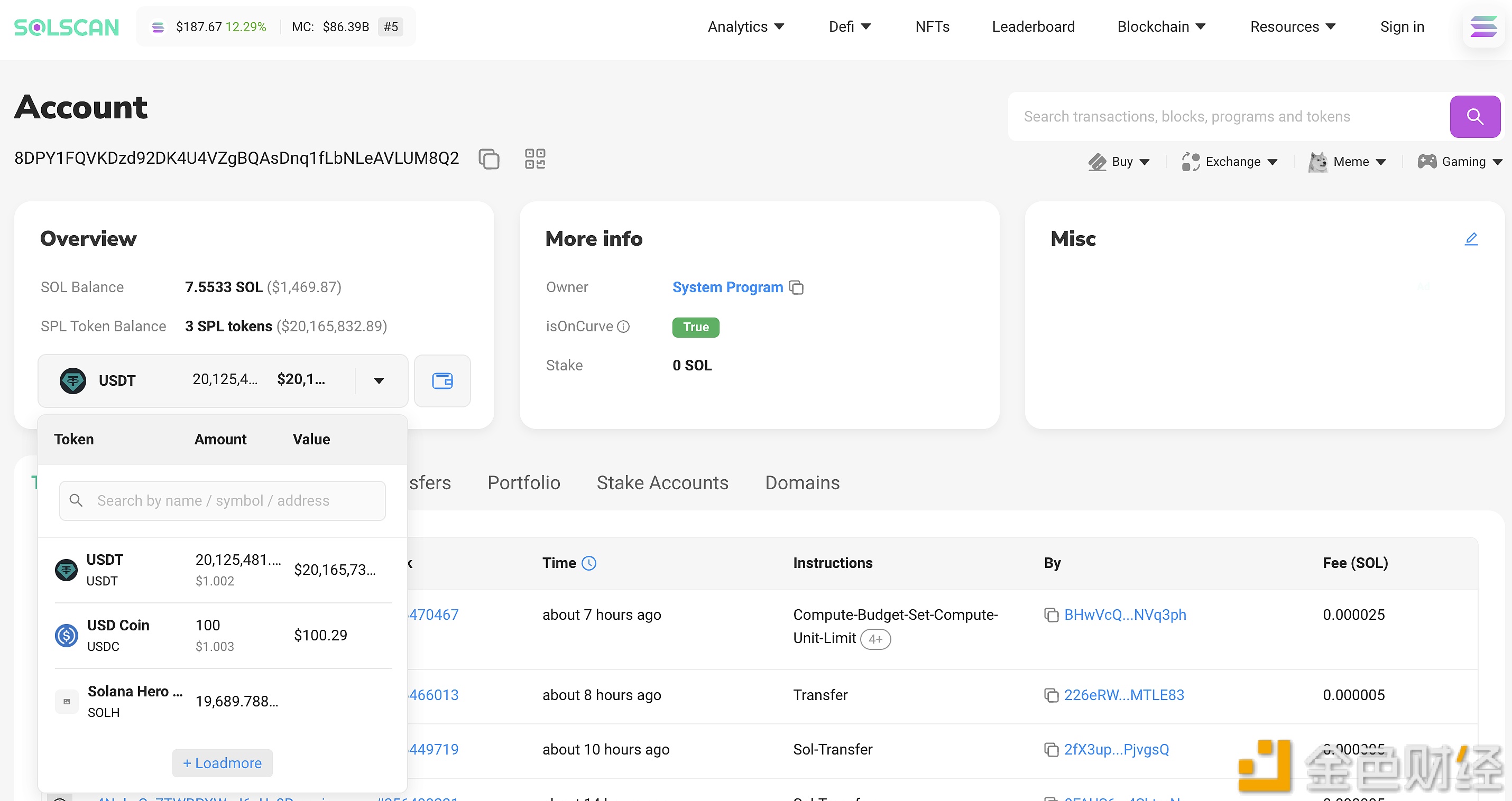The height and width of the screenshot is (801, 1512).
Task: Click the System Program owner link
Action: click(x=727, y=287)
